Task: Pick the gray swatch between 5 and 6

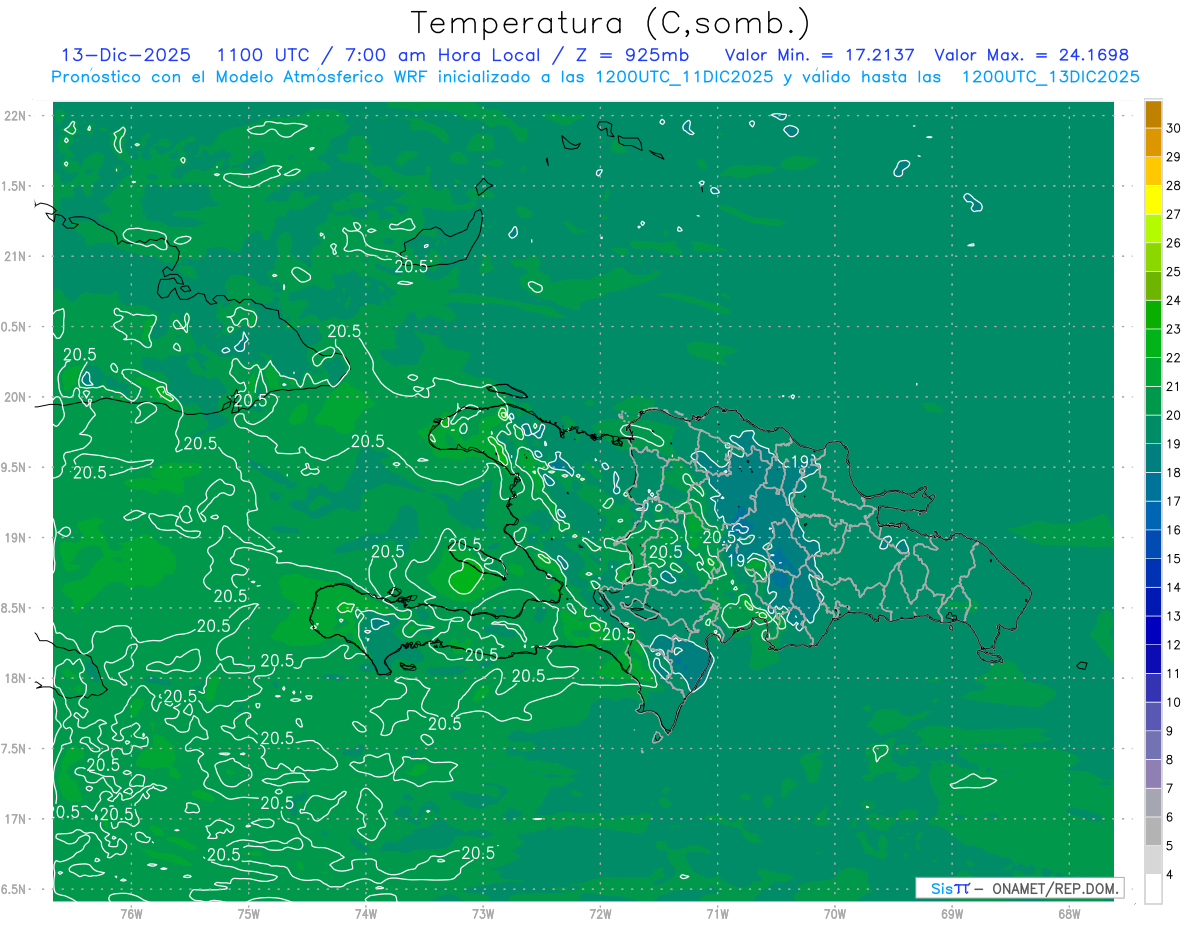Action: [1153, 832]
